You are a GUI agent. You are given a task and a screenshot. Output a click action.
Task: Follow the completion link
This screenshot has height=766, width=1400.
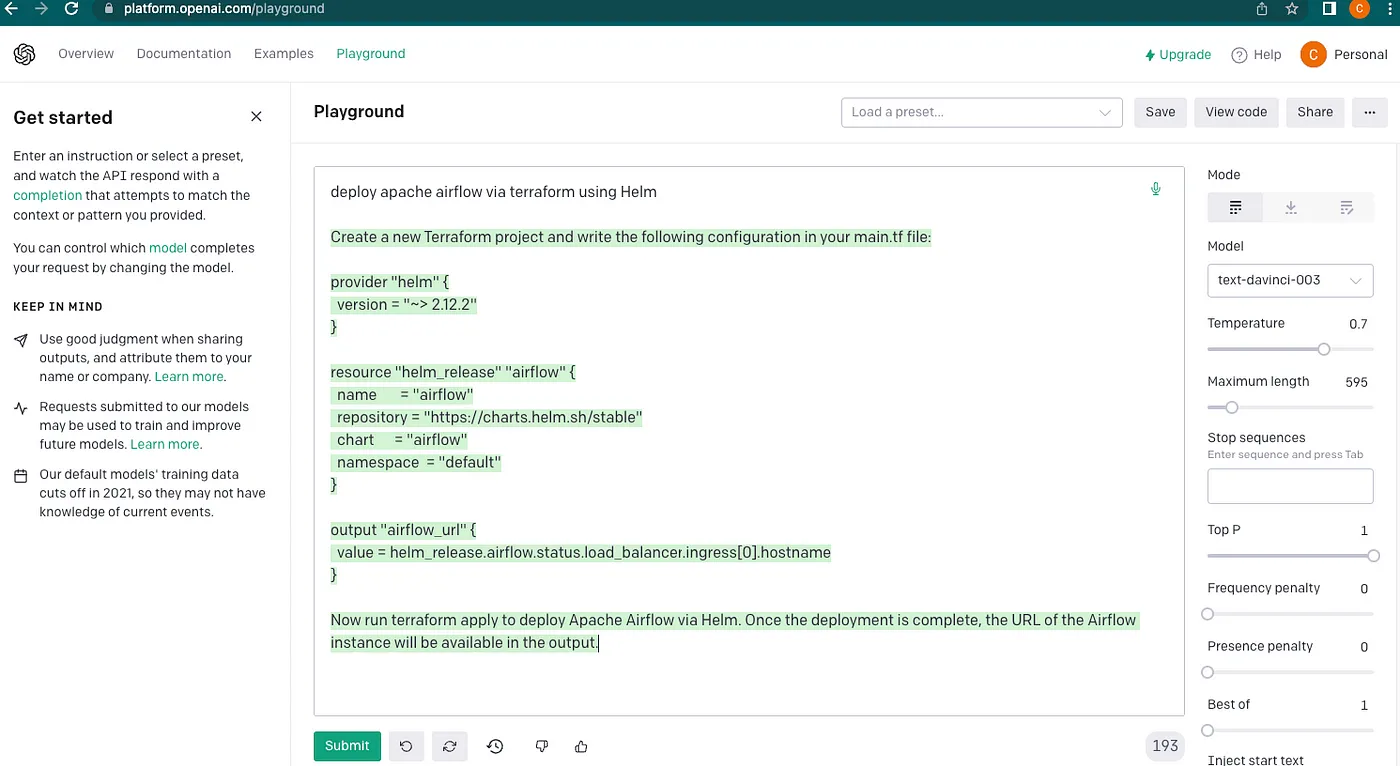48,195
